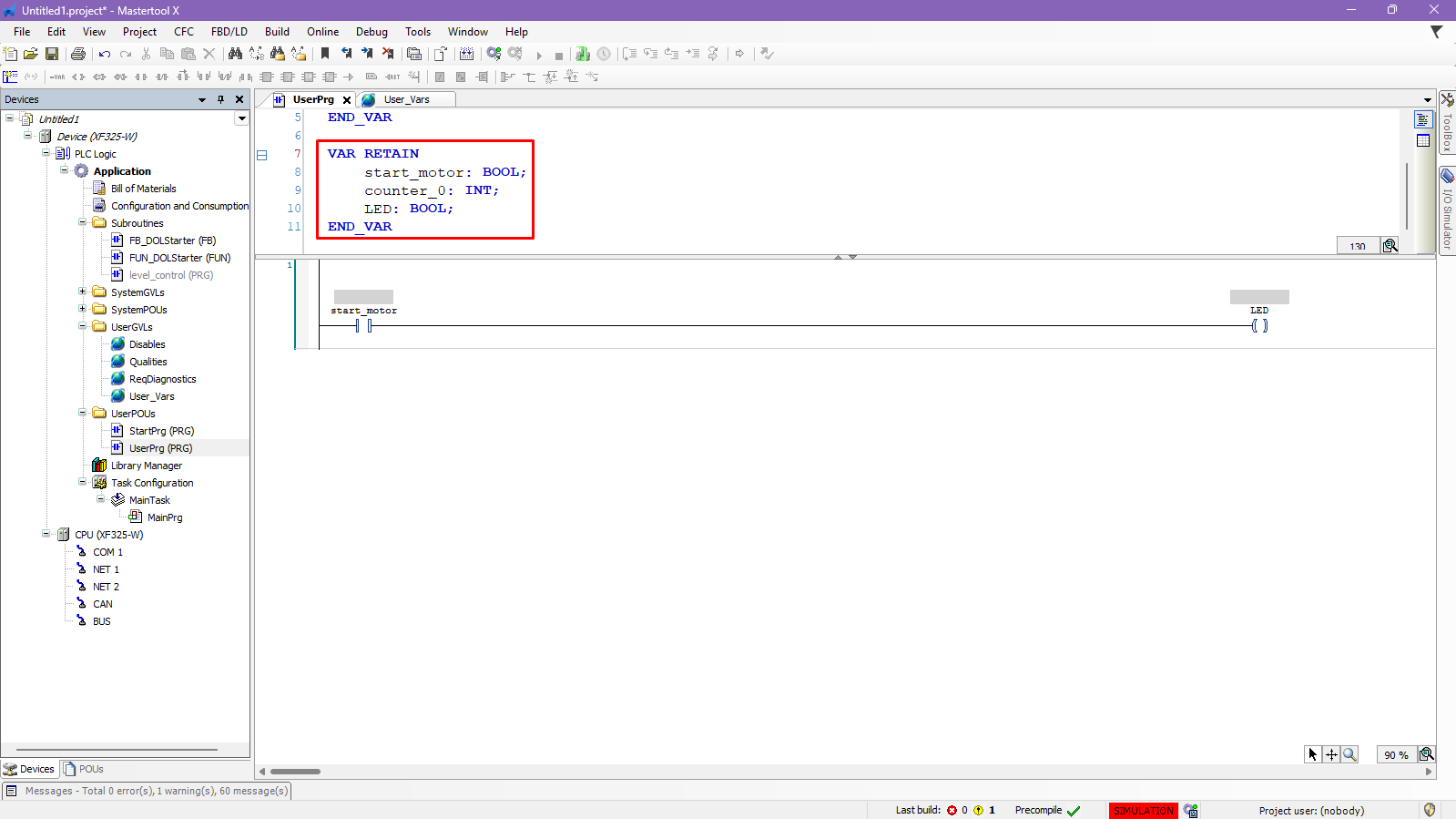Click the Print toolbar icon
Viewport: 1456px width, 819px height.
click(78, 54)
